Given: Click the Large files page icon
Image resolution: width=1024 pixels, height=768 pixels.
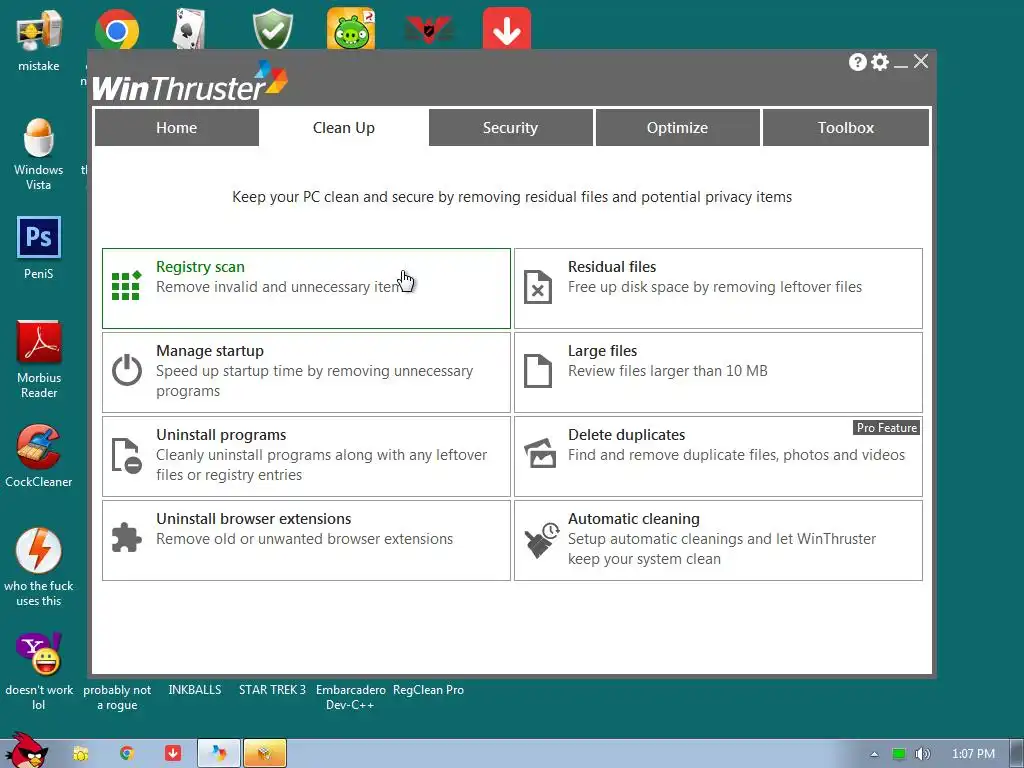Looking at the screenshot, I should click(x=538, y=371).
